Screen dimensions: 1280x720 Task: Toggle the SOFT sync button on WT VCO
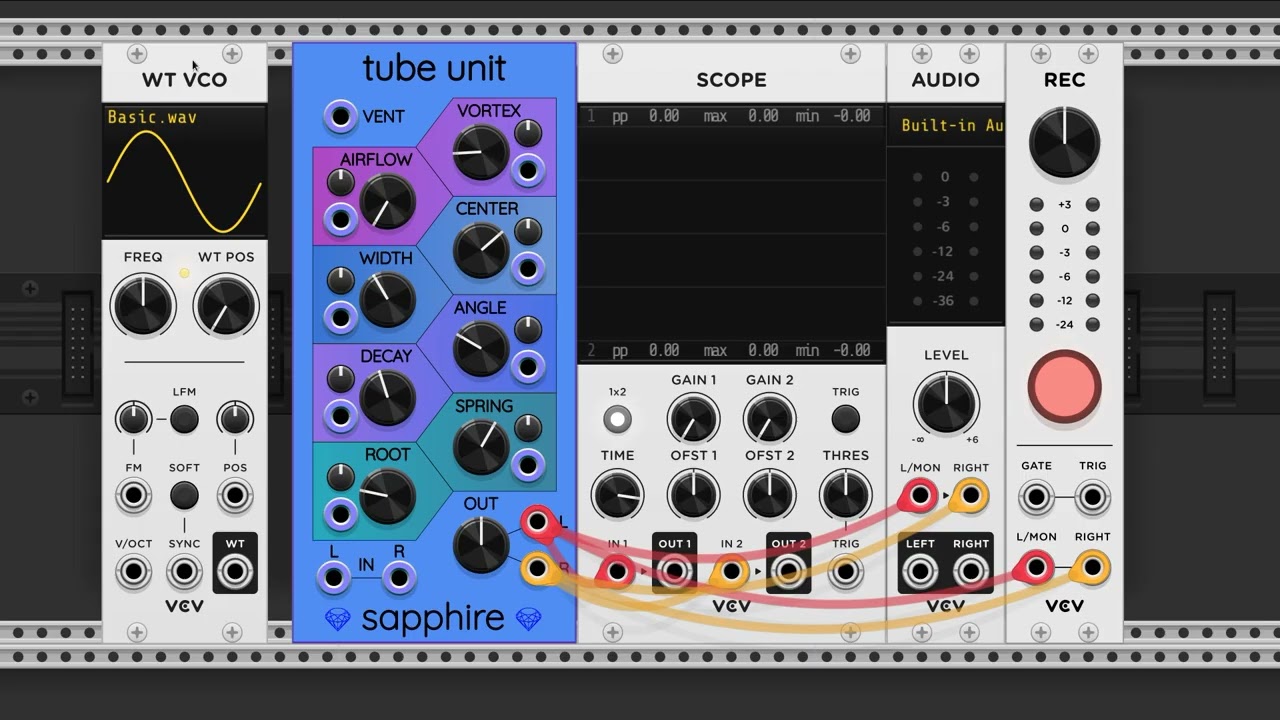(x=184, y=495)
